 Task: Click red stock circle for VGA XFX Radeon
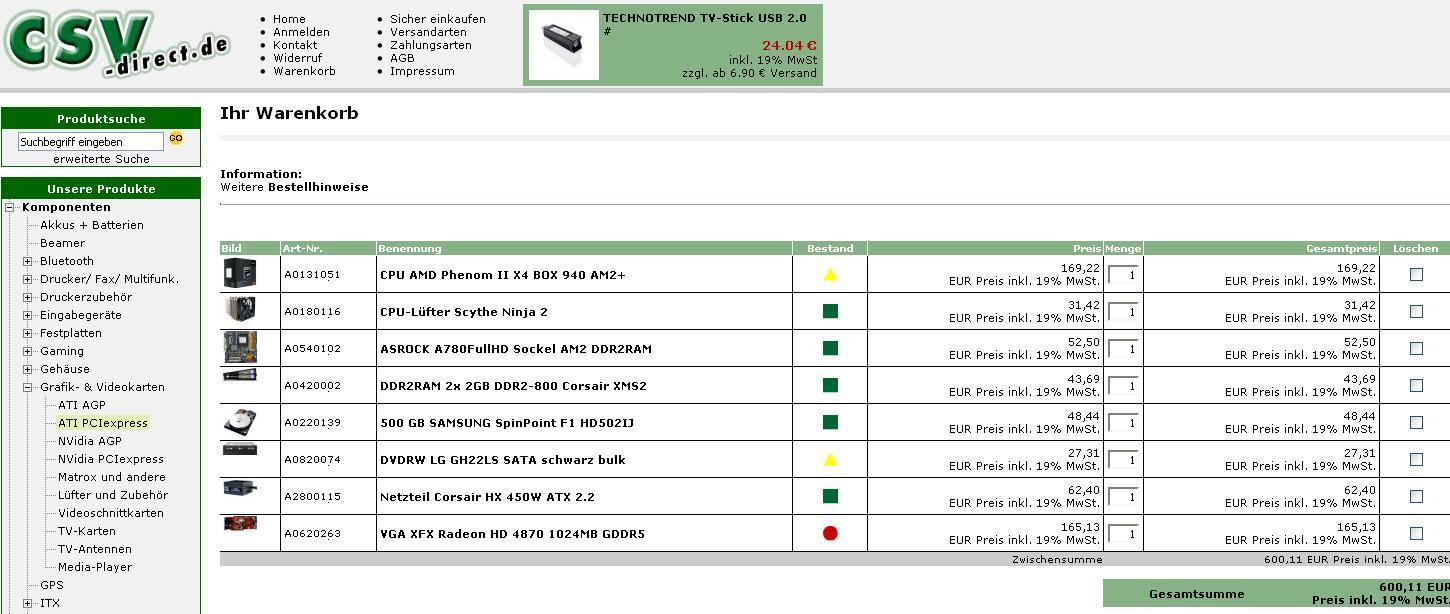pos(830,533)
